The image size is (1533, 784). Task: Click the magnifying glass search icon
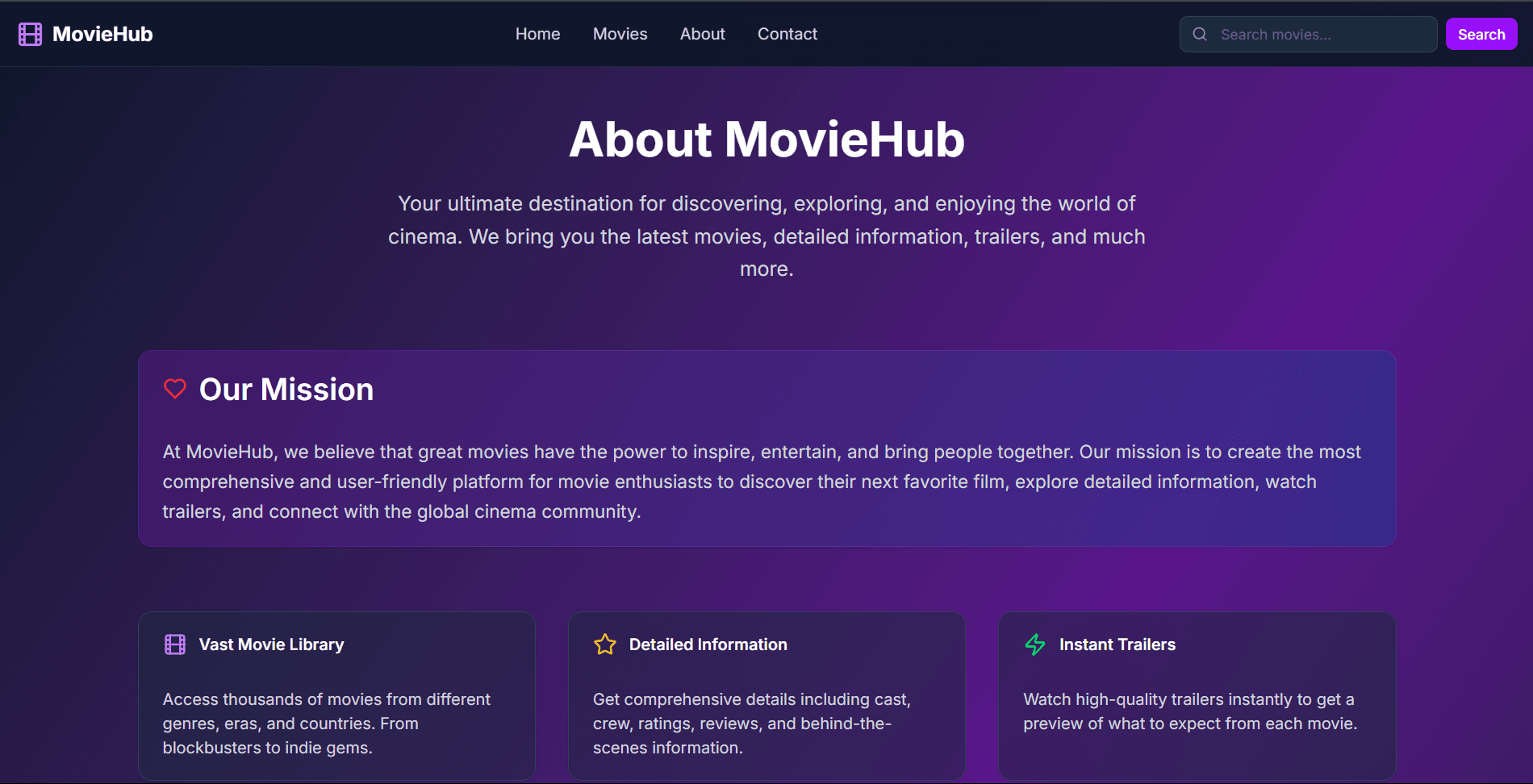coord(1200,34)
